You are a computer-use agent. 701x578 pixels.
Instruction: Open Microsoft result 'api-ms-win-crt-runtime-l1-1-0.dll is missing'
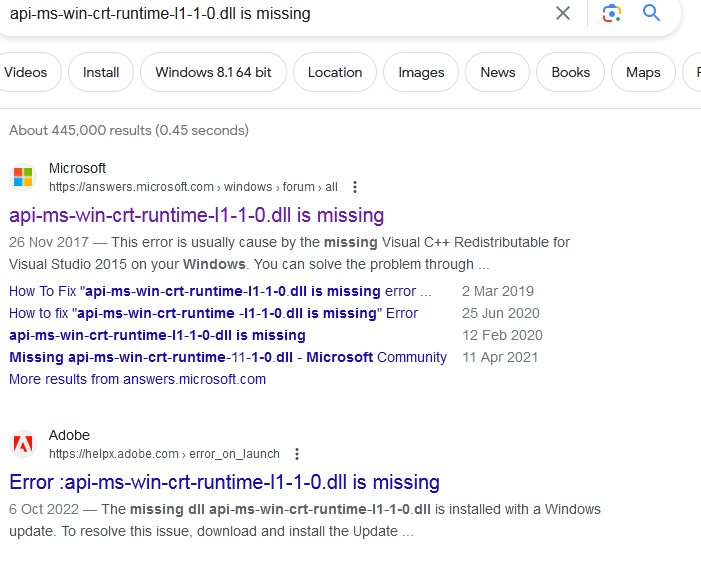pyautogui.click(x=197, y=215)
